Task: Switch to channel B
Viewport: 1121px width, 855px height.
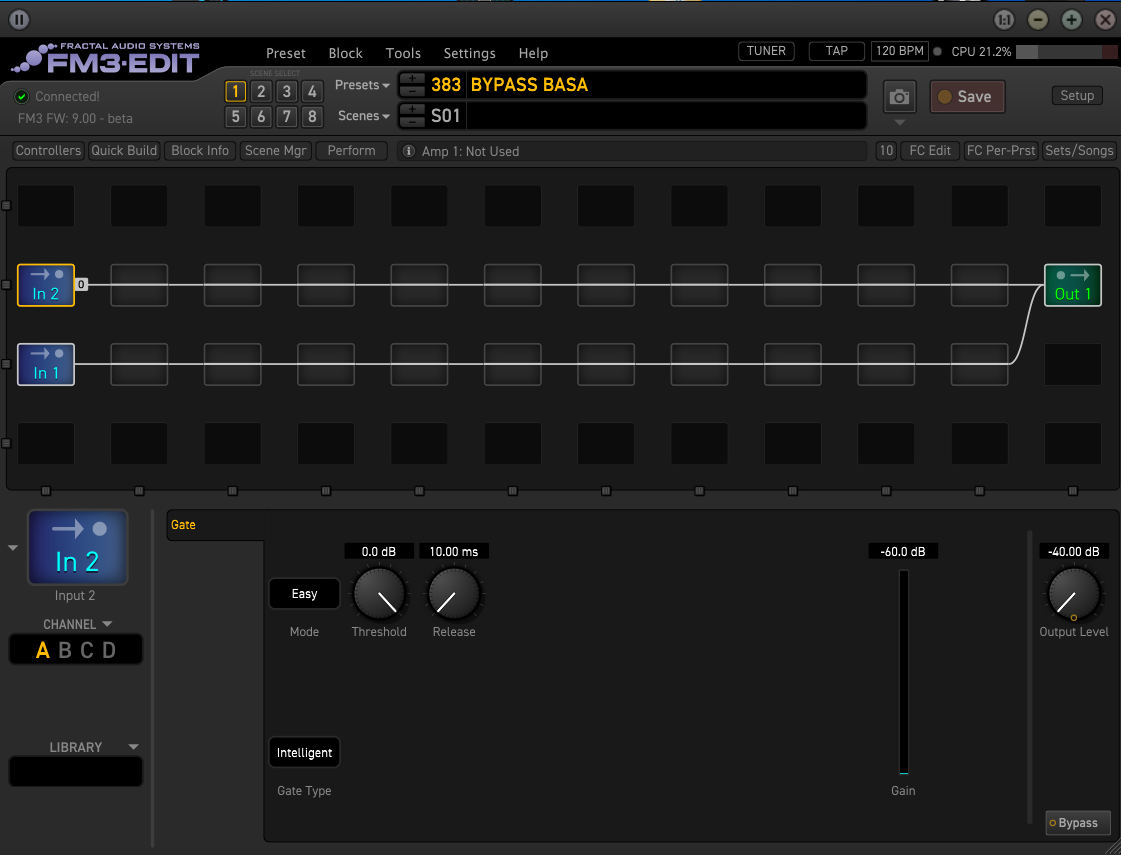Action: (x=65, y=651)
